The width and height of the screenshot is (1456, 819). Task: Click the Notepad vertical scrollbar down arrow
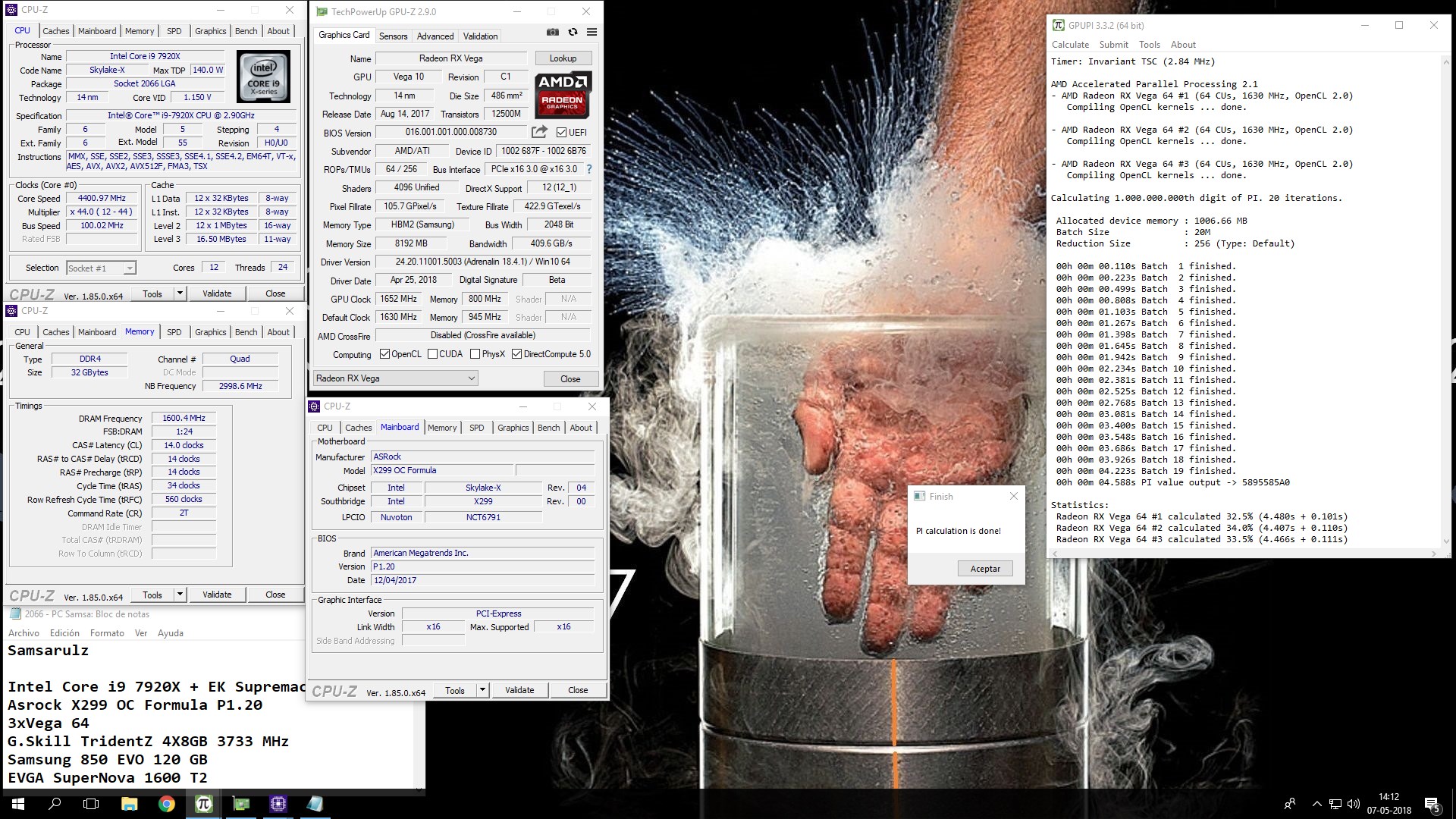(419, 789)
